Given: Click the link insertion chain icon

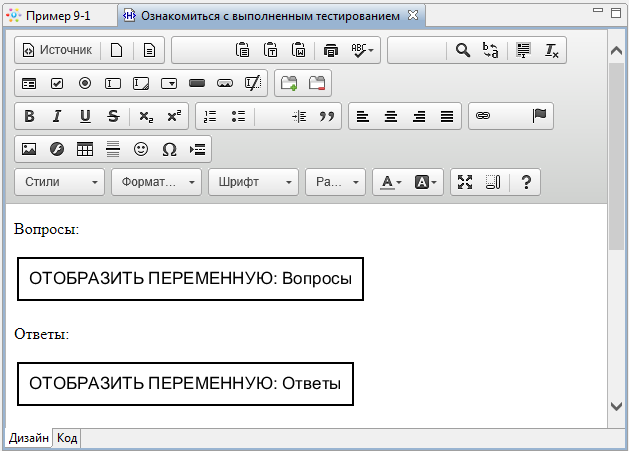Looking at the screenshot, I should pos(483,116).
